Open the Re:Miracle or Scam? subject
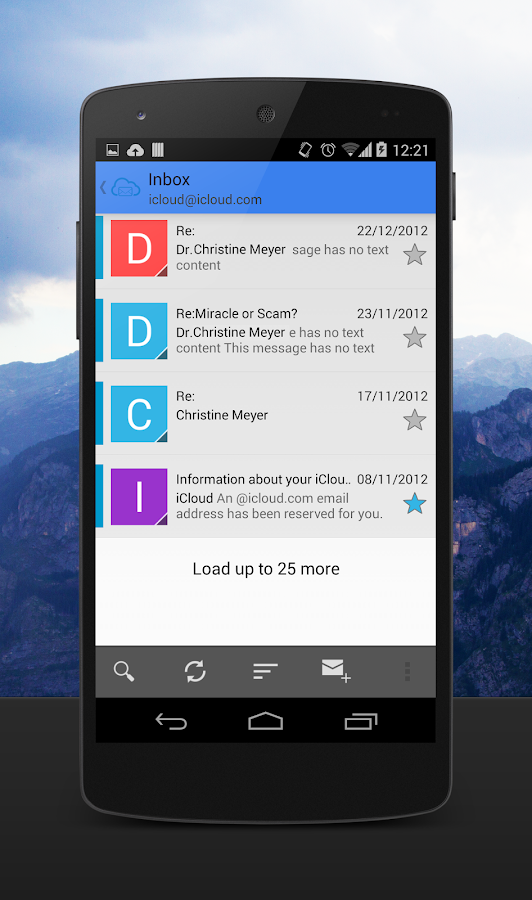The image size is (532, 900). [x=236, y=313]
